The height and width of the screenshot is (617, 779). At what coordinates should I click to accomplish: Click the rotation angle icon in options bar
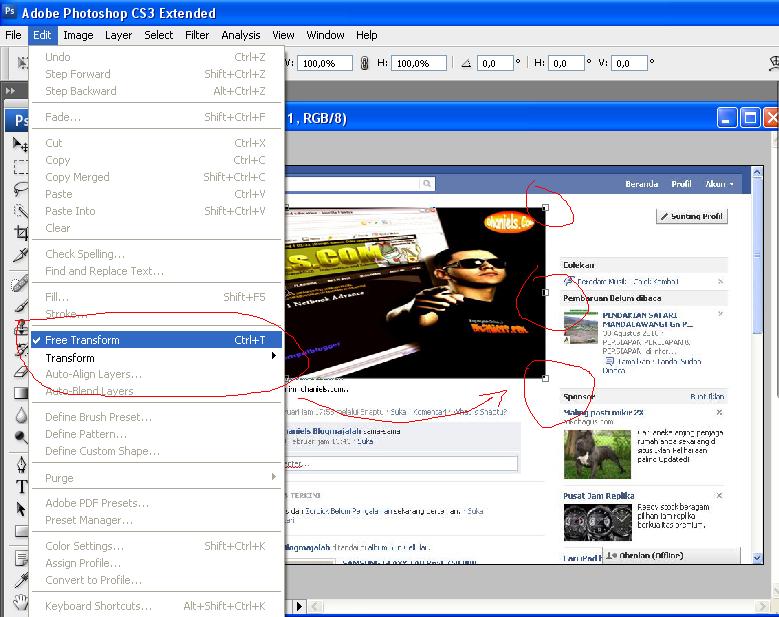466,63
